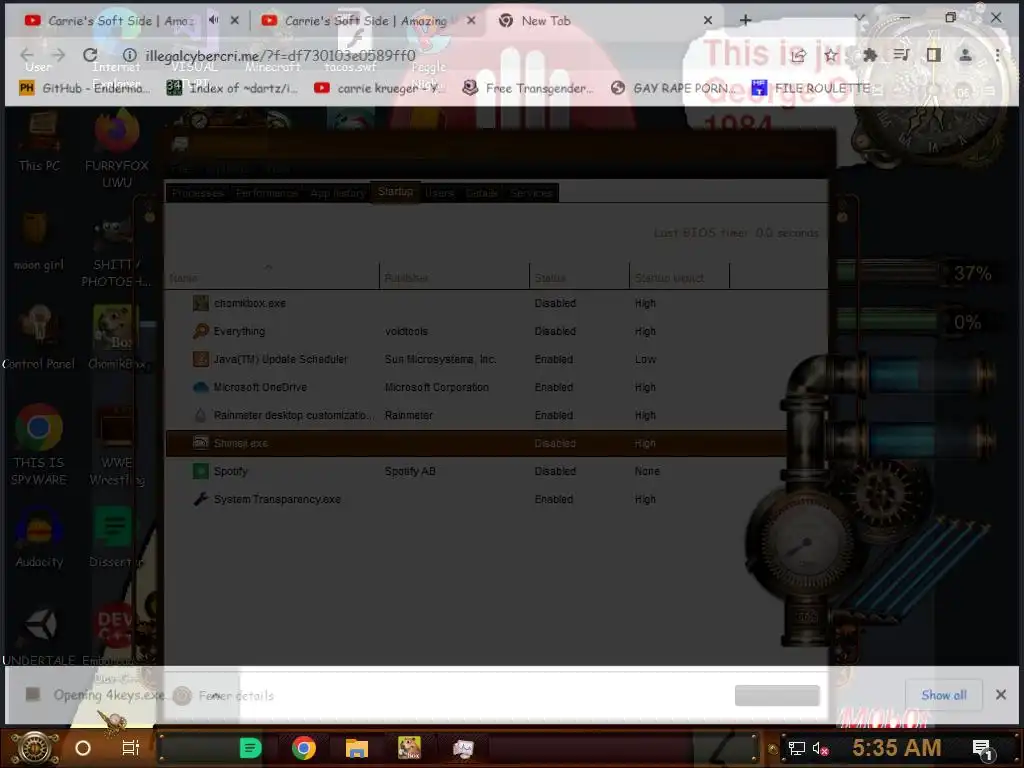Open the Details tab in Task Manager

(x=482, y=193)
